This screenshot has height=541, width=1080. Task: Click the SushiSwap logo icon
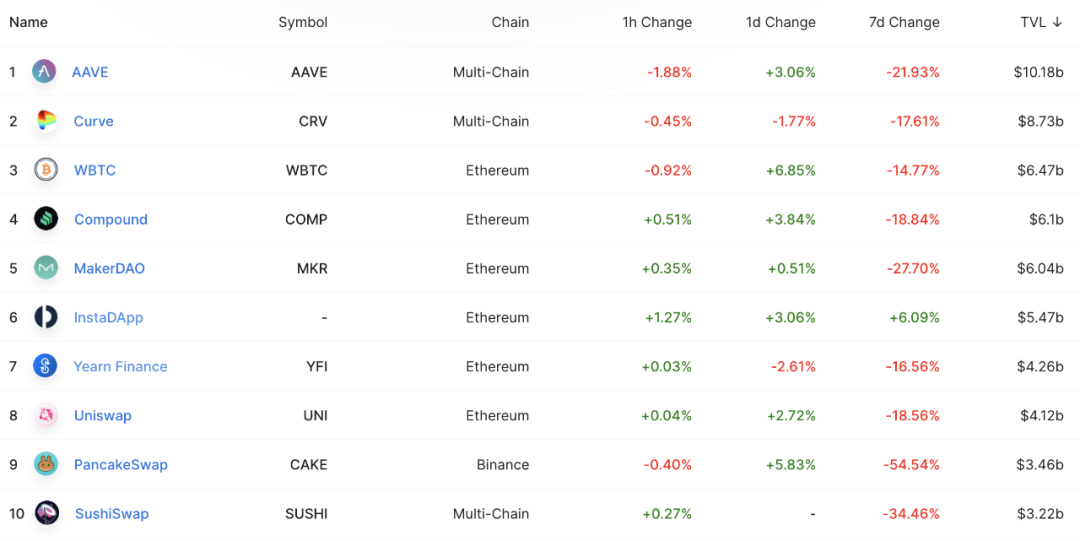tap(47, 513)
